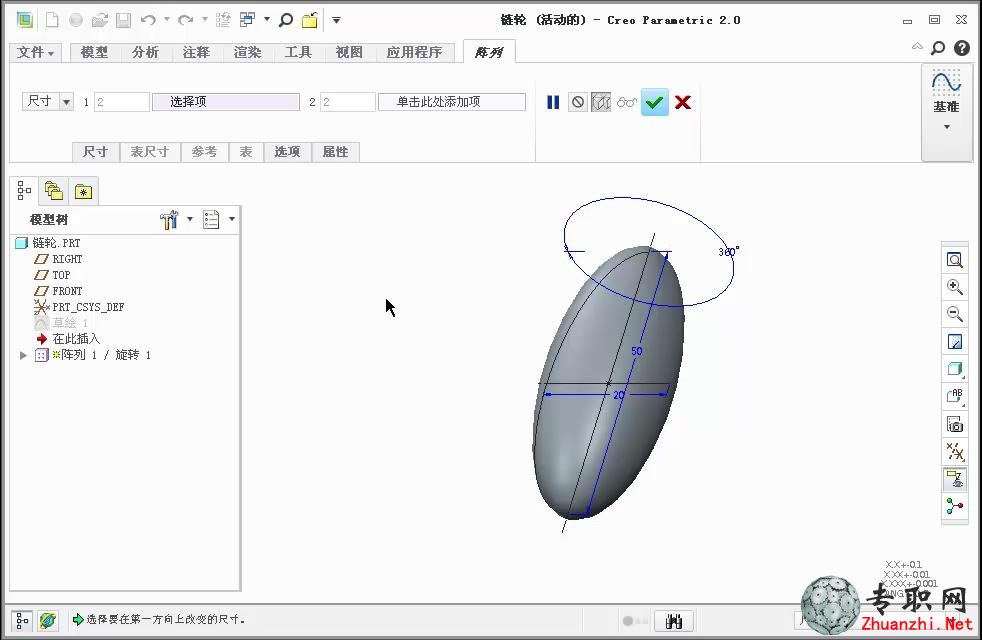Pause the pattern tool
Screen dimensions: 982x640
[553, 102]
